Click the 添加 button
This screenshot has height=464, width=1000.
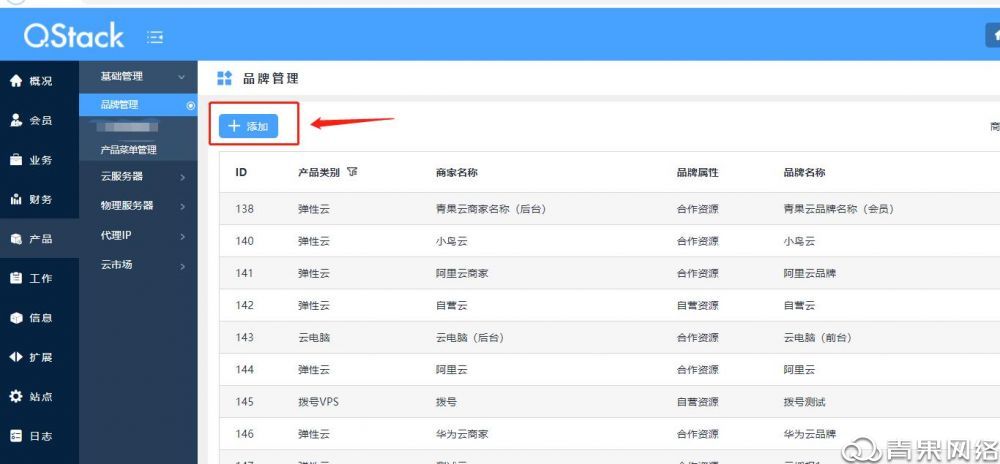click(x=248, y=126)
